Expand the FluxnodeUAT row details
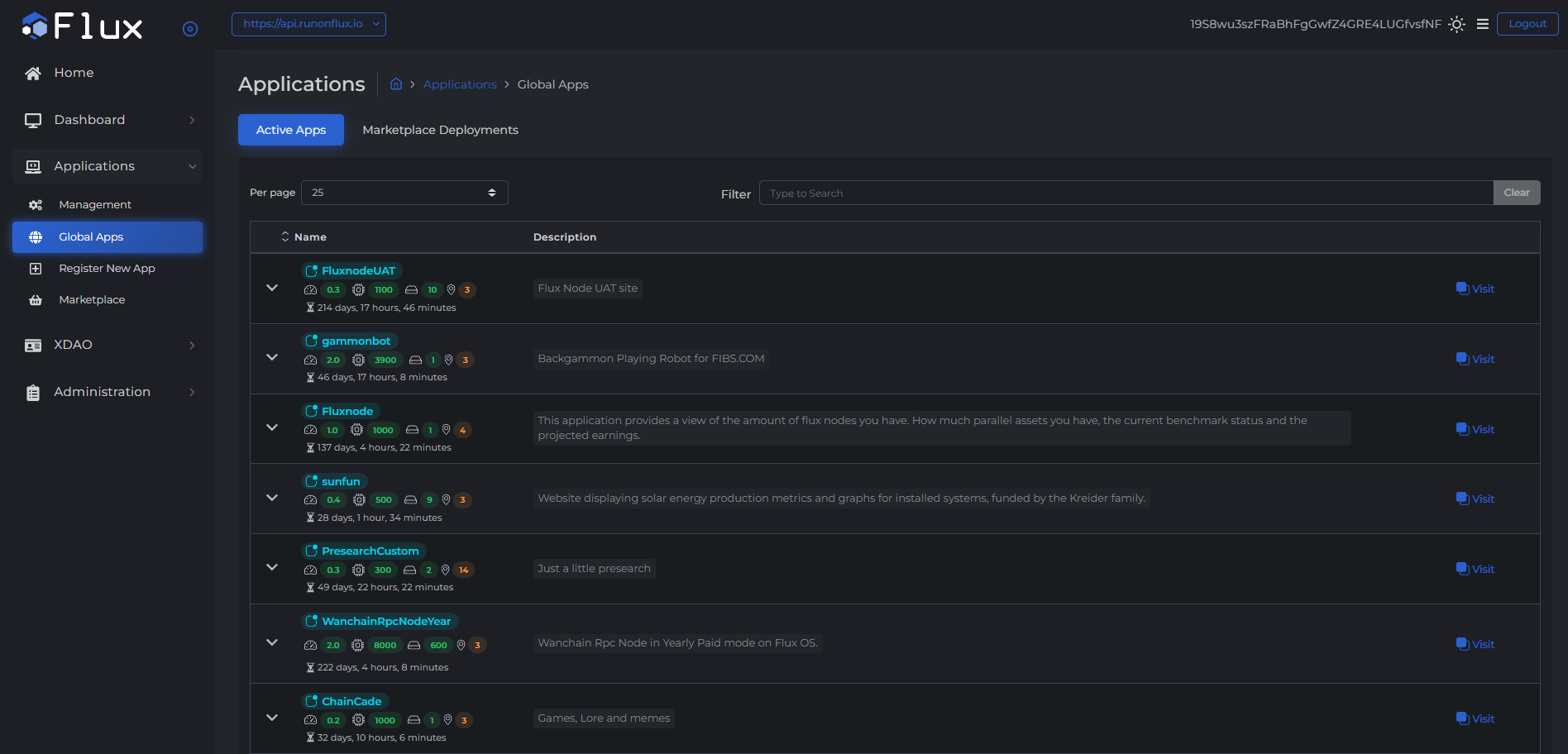 (x=272, y=288)
